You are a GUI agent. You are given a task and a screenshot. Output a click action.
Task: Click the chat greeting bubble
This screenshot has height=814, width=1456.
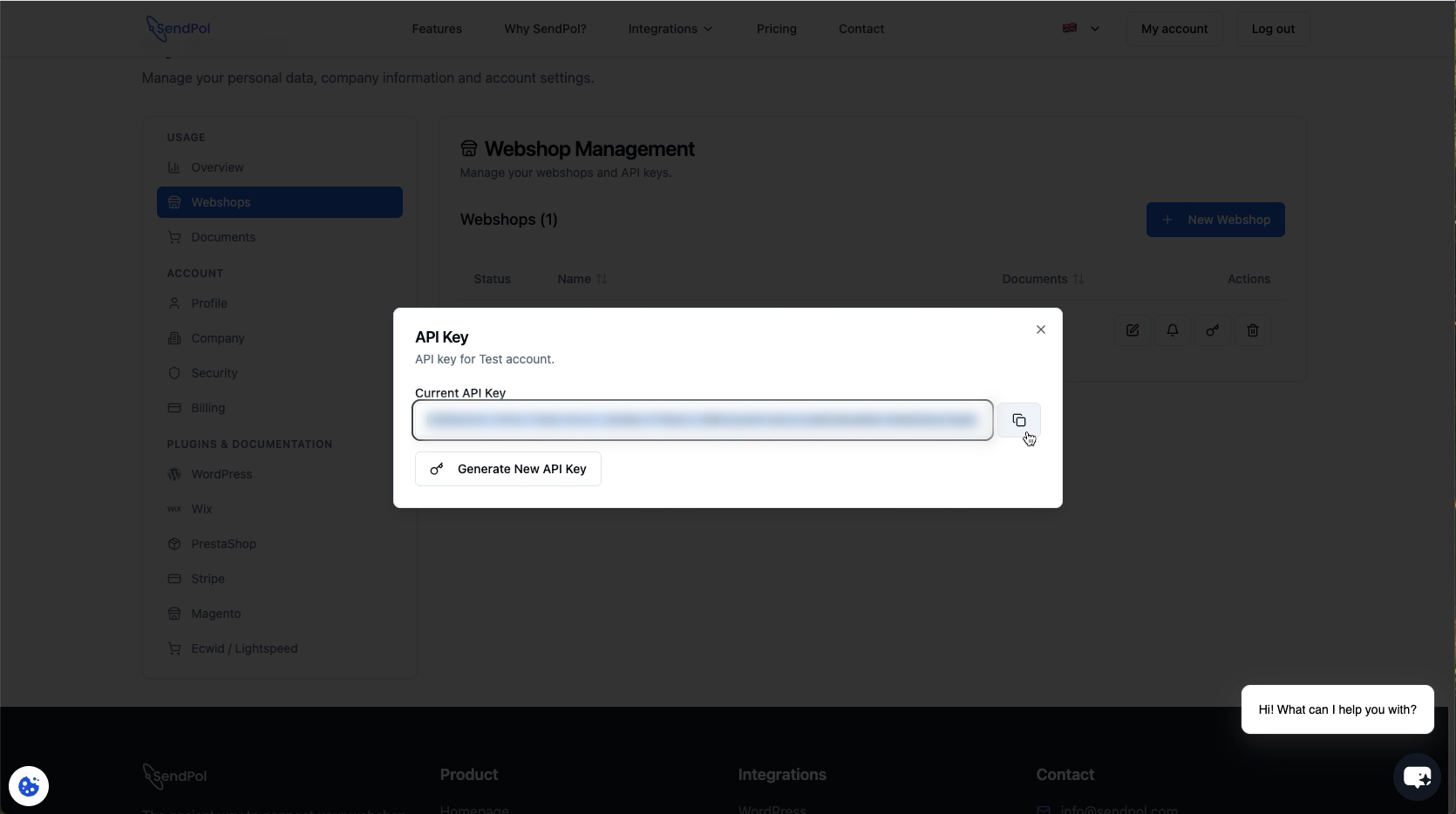1337,709
